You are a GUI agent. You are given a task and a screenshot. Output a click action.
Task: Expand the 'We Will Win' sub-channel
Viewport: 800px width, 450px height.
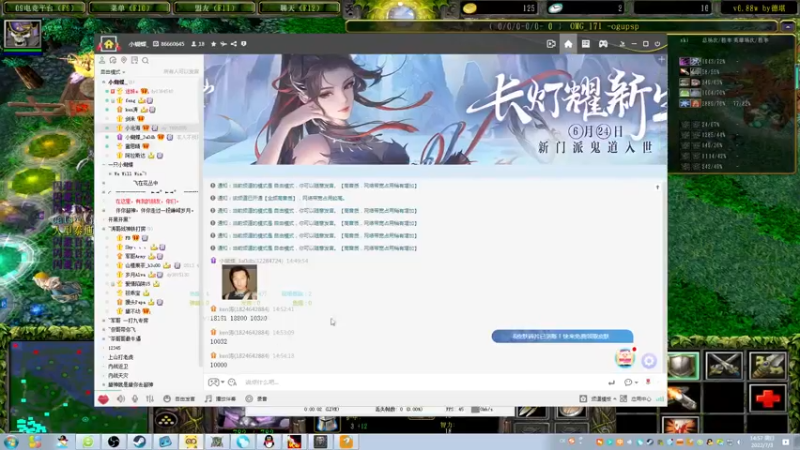tap(110, 174)
